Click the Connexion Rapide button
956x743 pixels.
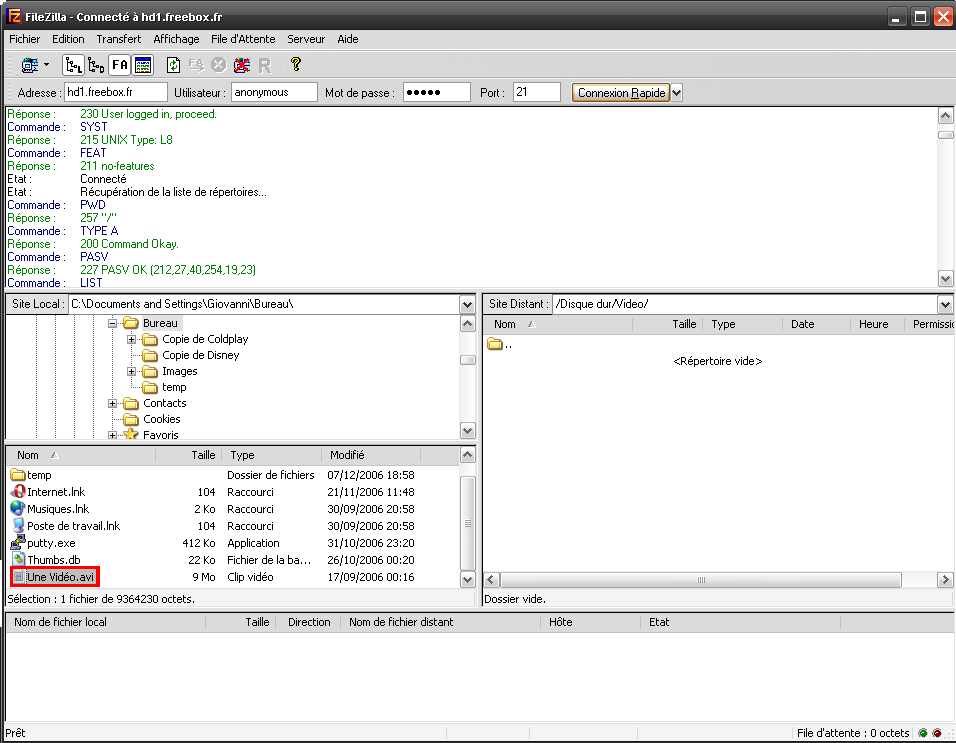pos(621,93)
